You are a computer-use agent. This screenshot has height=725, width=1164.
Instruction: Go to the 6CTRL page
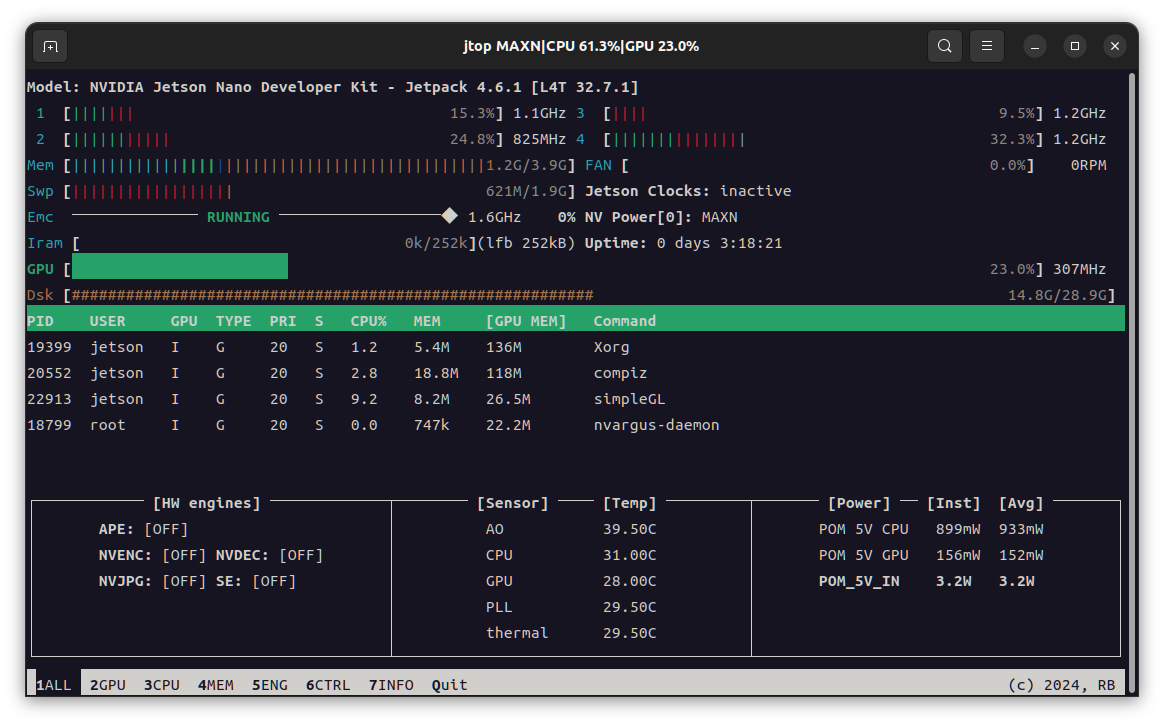328,685
